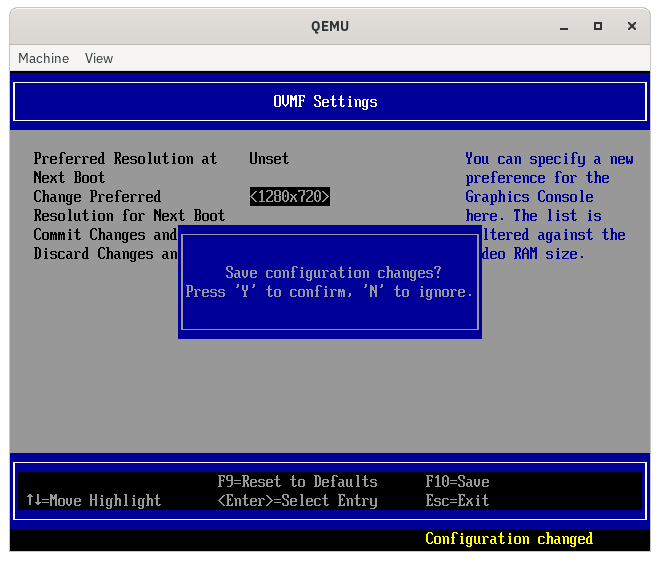This screenshot has width=660, height=561.
Task: Click the F9=Reset to Defaults hint
Action: point(297,481)
